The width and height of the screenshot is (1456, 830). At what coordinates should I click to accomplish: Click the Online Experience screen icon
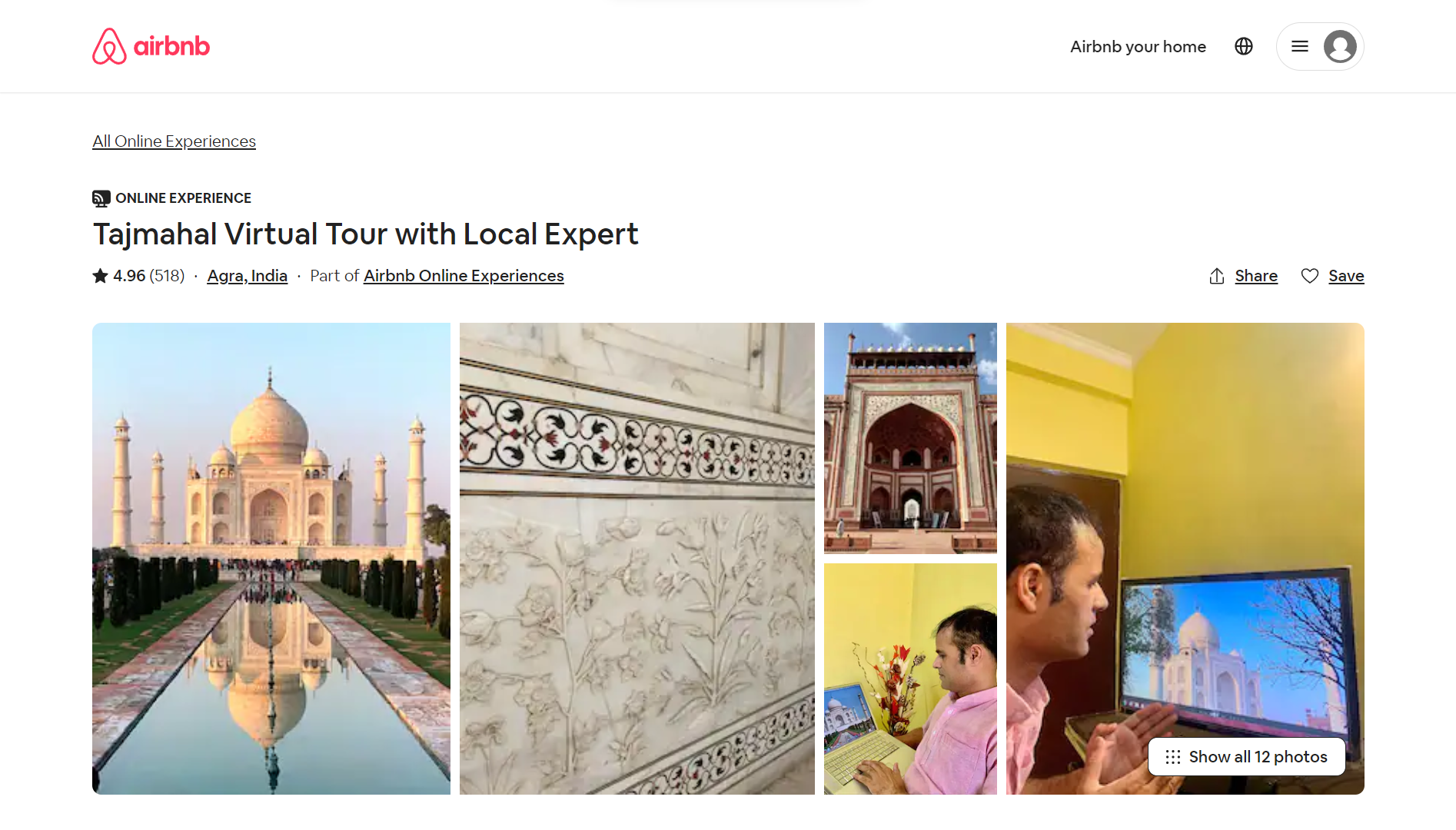[101, 198]
